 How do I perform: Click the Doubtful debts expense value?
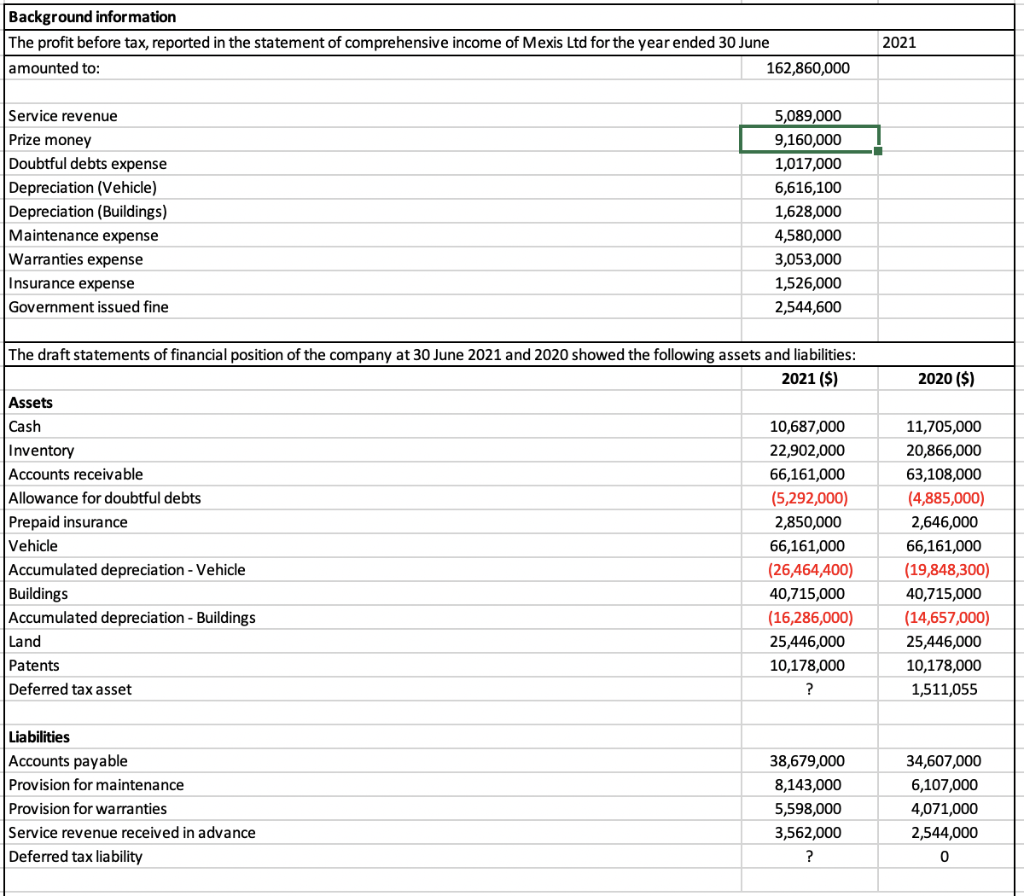pos(808,164)
